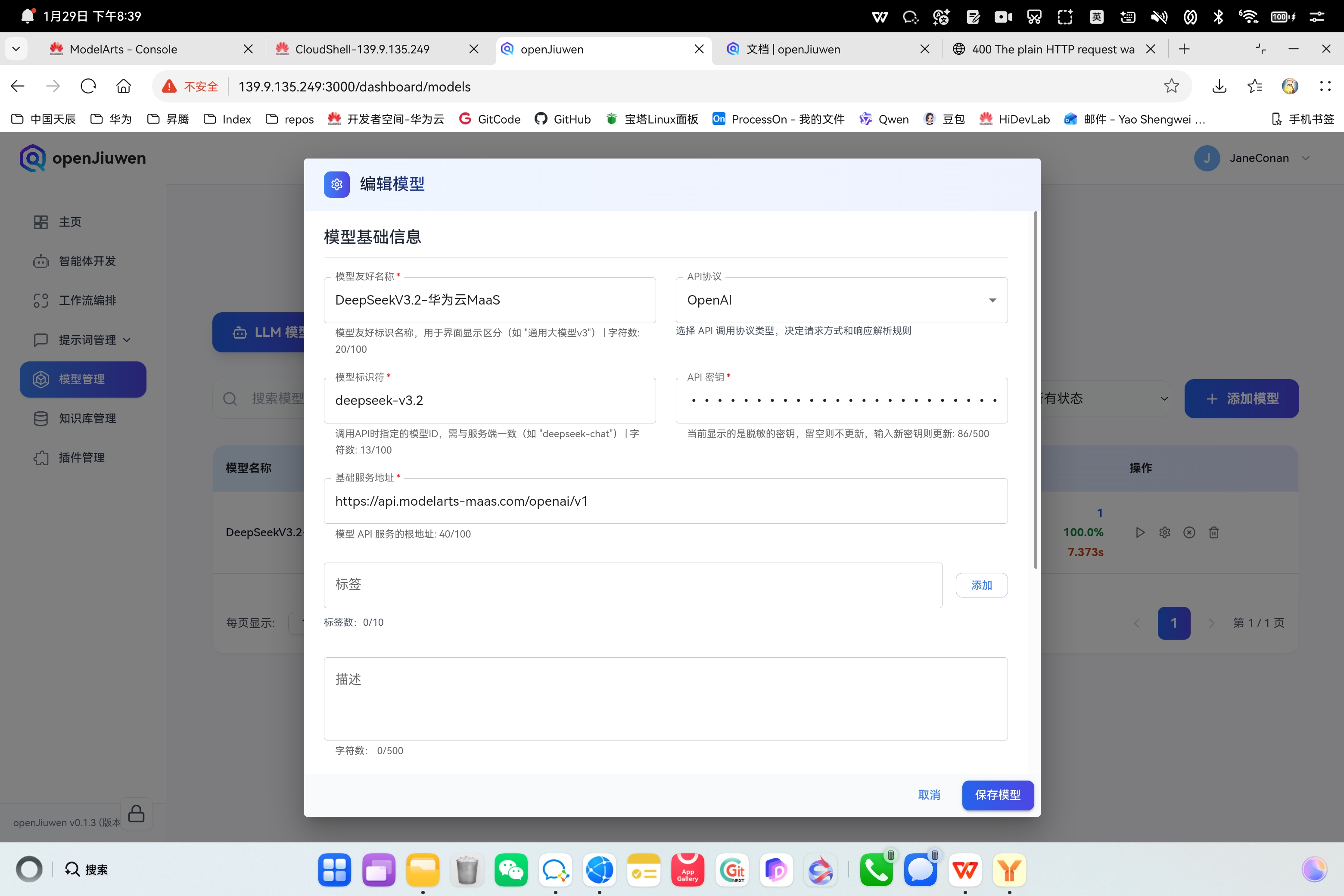
Task: Open 知识库管理 in the sidebar
Action: 87,418
